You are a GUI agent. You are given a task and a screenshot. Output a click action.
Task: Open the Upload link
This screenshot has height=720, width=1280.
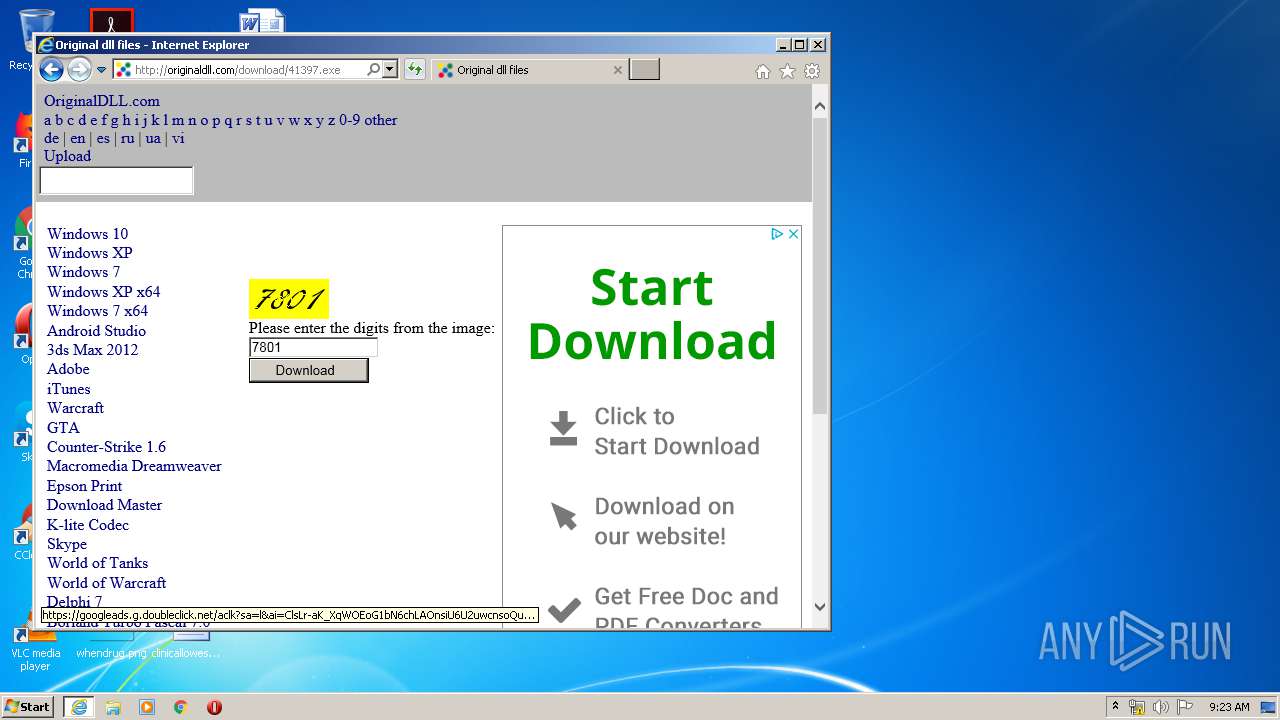click(x=67, y=156)
